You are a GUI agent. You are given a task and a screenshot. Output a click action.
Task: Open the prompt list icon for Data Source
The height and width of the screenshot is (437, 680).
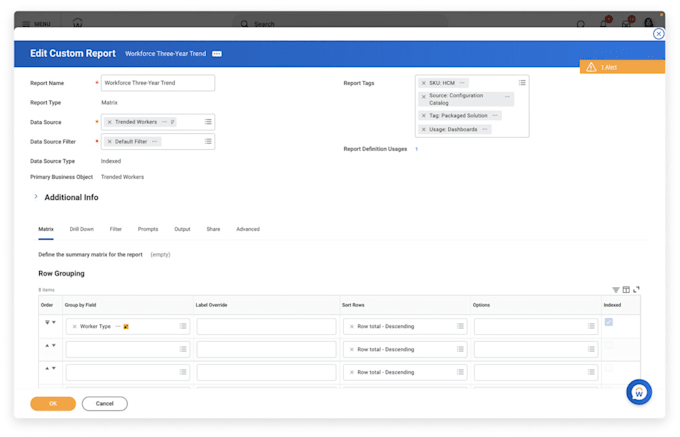[208, 122]
